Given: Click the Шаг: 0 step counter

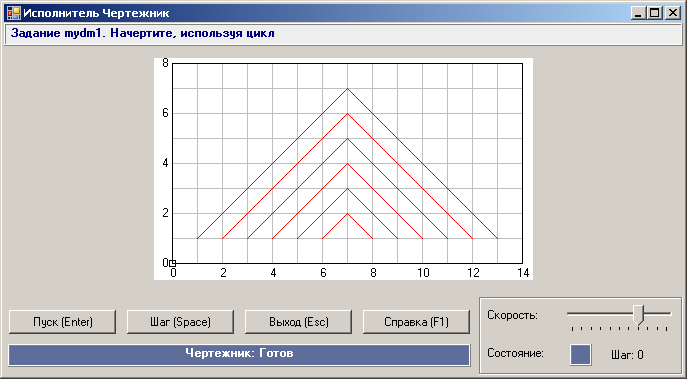Looking at the screenshot, I should click(x=627, y=355).
